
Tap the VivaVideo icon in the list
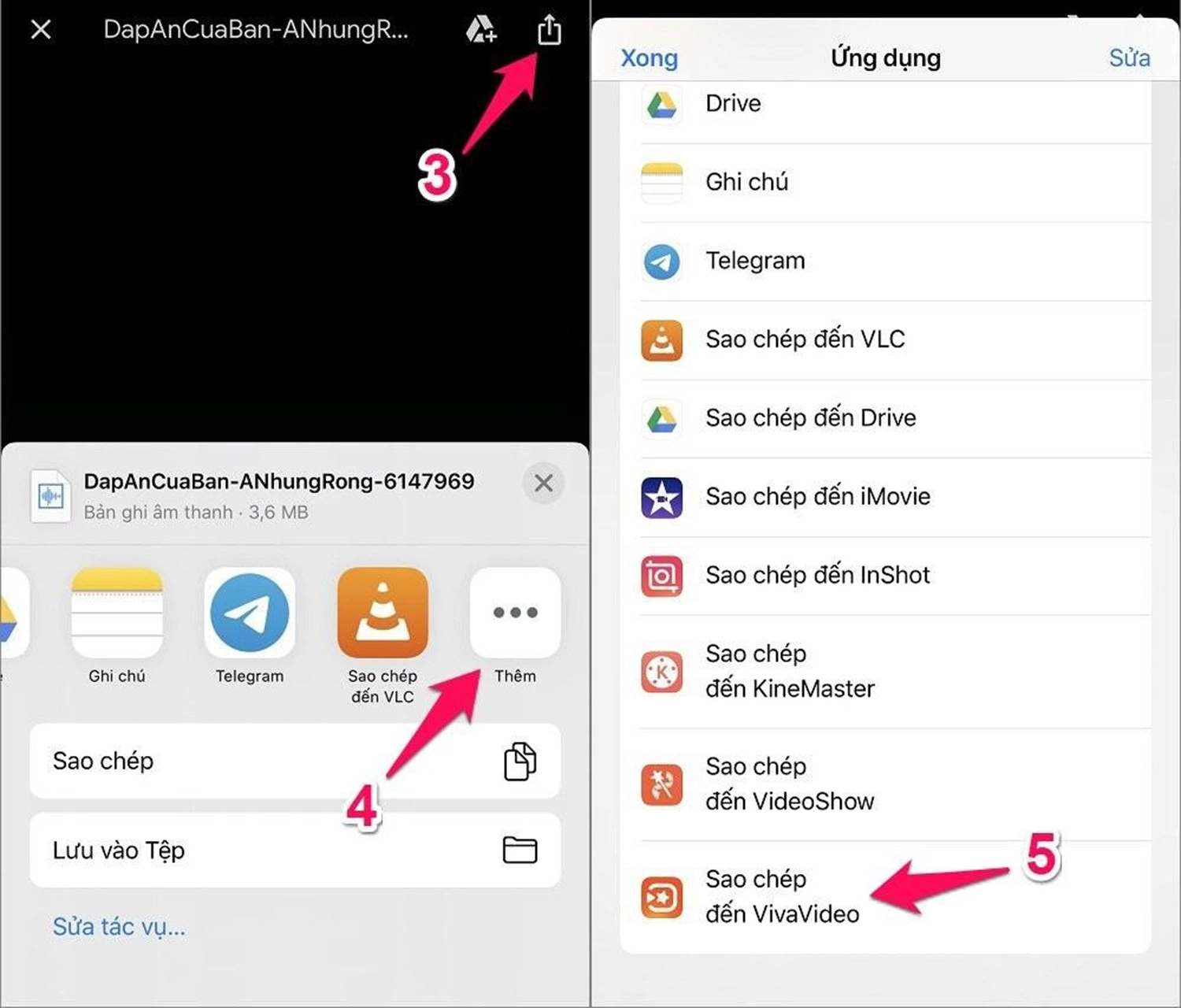coord(662,897)
